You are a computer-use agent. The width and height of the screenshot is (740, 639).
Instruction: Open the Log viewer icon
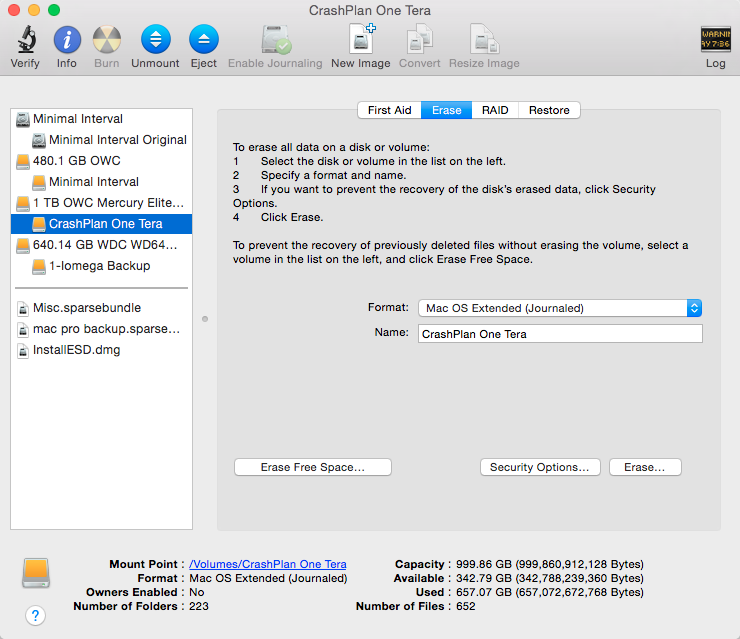tap(715, 39)
